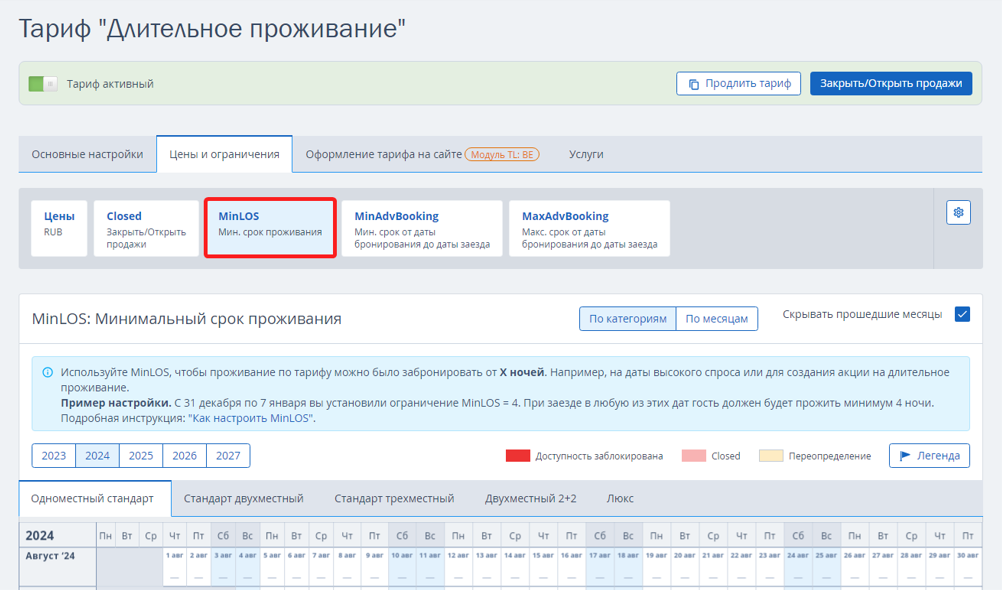This screenshot has height=590, width=1002.
Task: Select the Closed restriction card
Action: [x=146, y=228]
